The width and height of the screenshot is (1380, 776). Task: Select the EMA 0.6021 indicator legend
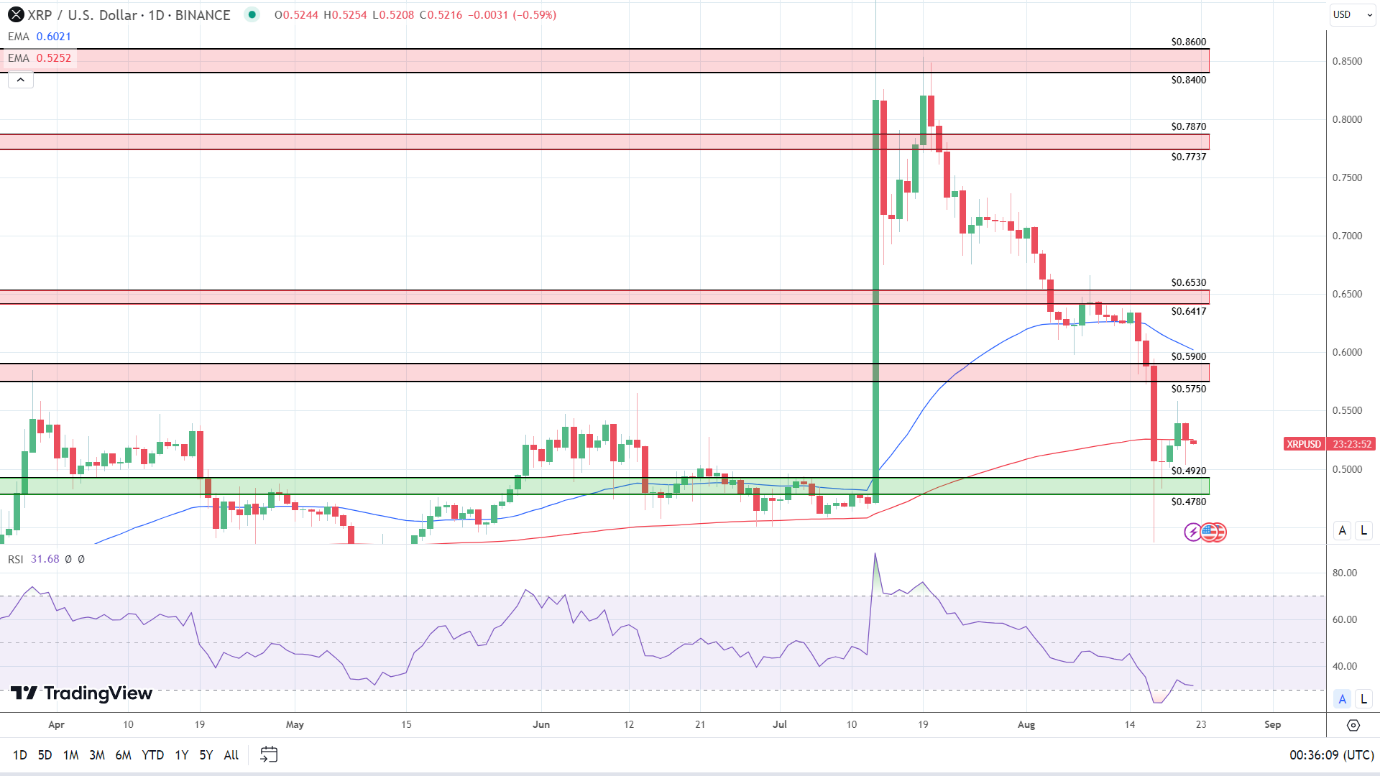(39, 36)
